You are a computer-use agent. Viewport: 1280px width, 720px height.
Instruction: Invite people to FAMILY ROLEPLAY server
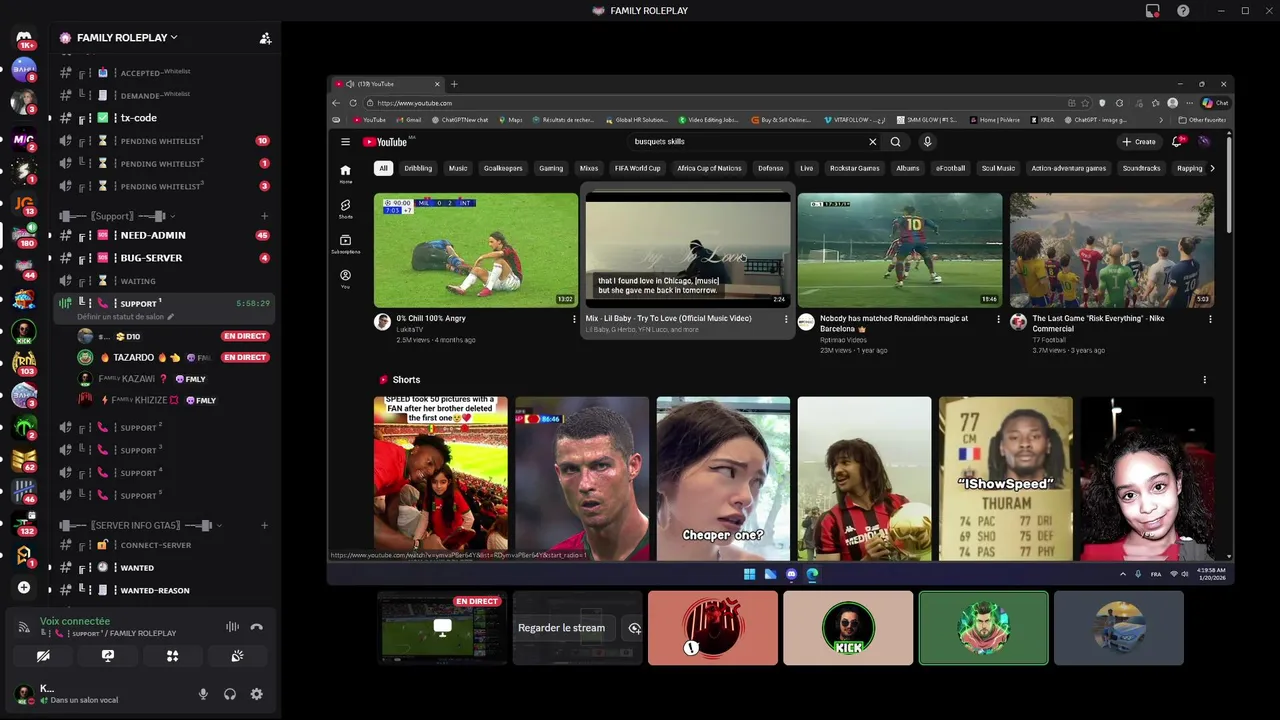coord(265,38)
